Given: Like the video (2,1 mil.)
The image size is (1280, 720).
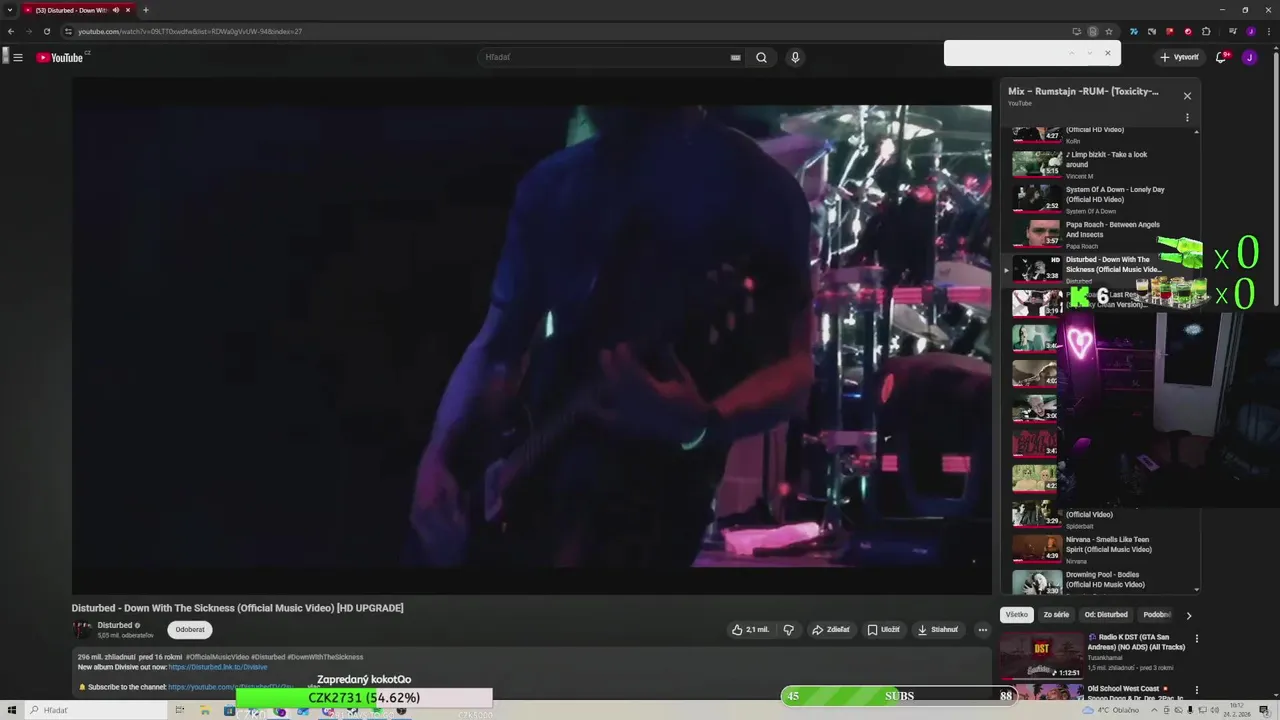Looking at the screenshot, I should [750, 630].
